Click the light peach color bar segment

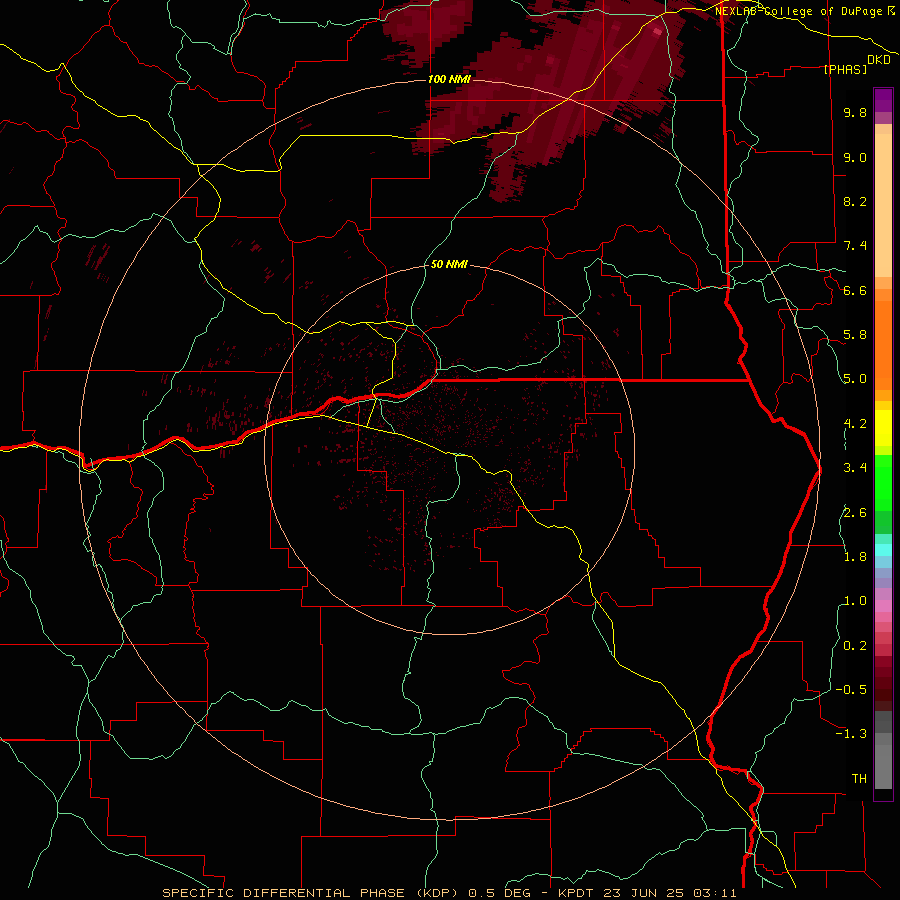point(883,207)
